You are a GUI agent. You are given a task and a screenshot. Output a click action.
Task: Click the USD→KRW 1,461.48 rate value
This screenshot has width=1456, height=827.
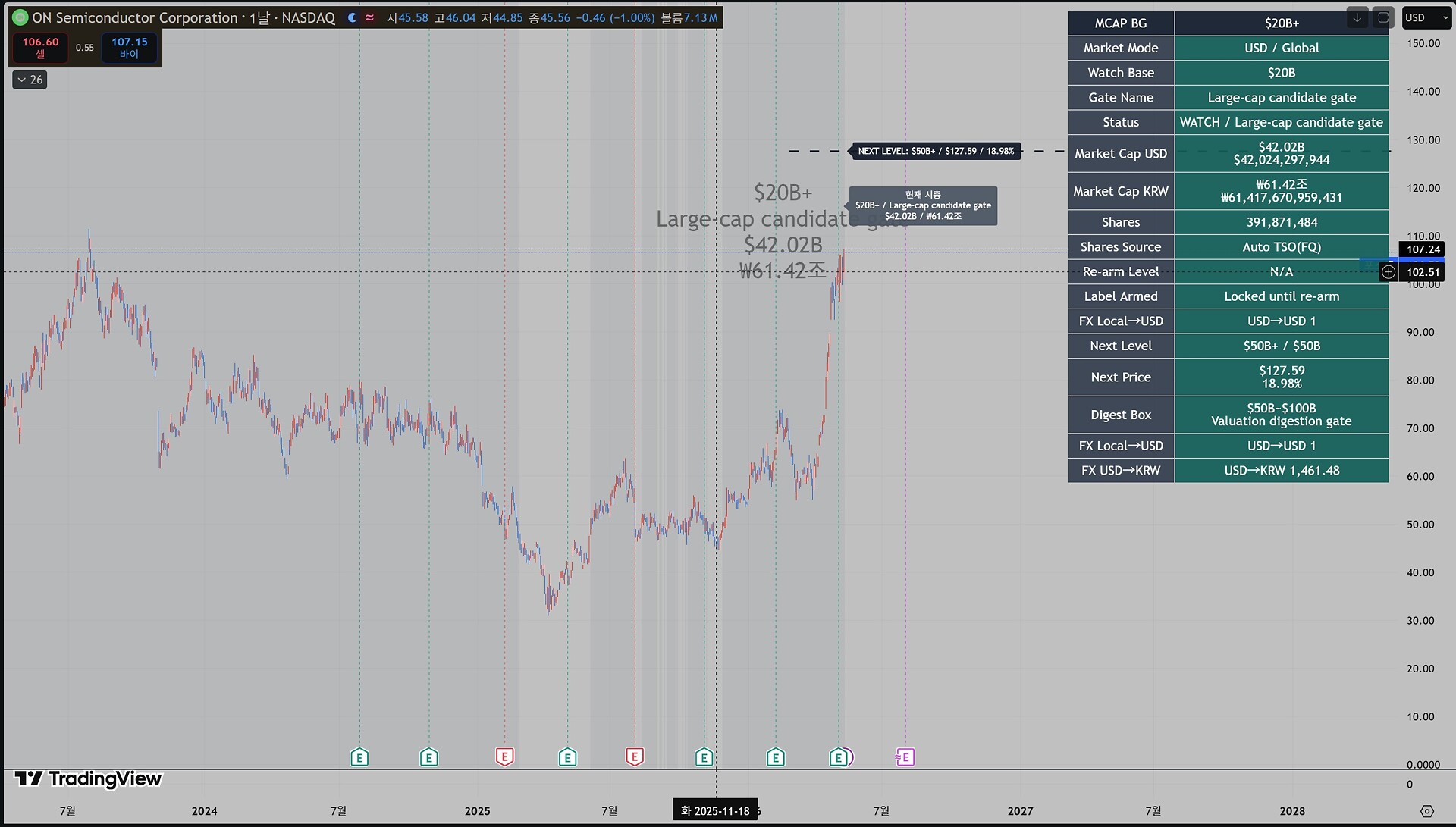(1282, 471)
